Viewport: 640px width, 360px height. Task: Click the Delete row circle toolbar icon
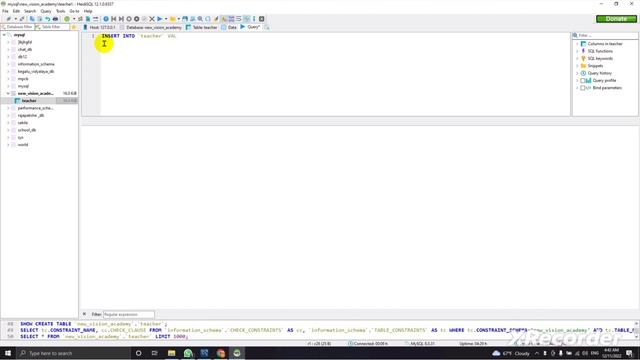(137, 19)
